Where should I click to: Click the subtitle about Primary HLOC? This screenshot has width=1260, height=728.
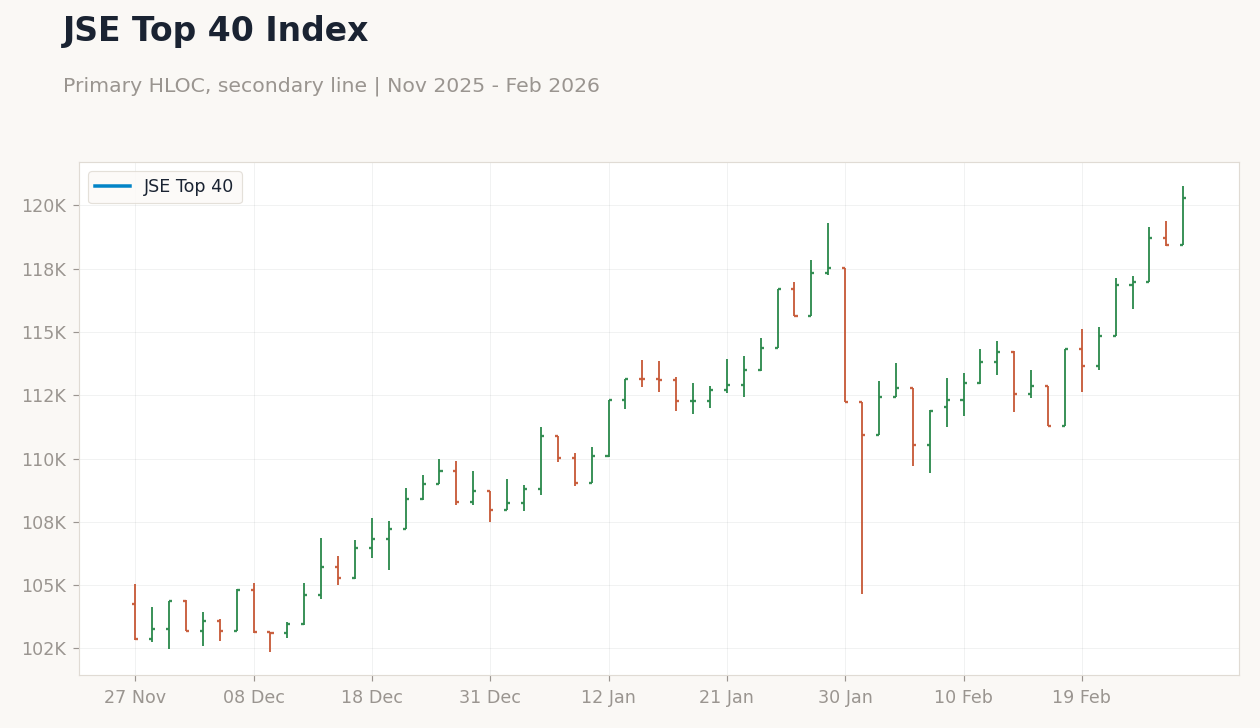331,86
